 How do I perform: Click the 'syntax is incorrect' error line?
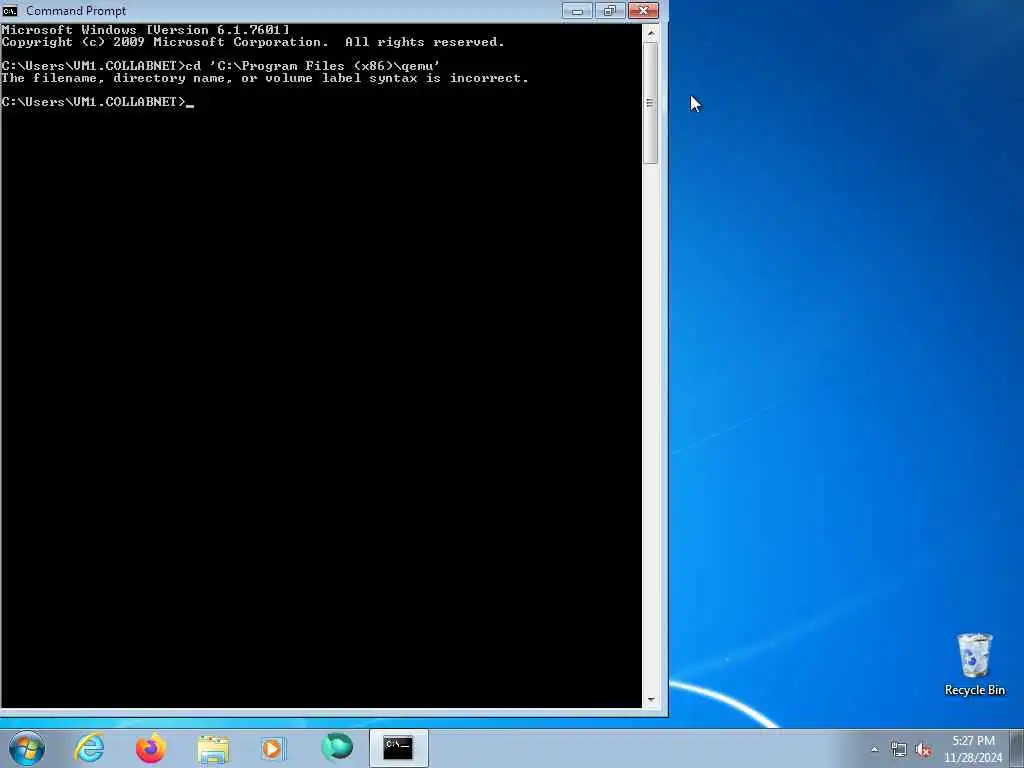click(264, 78)
